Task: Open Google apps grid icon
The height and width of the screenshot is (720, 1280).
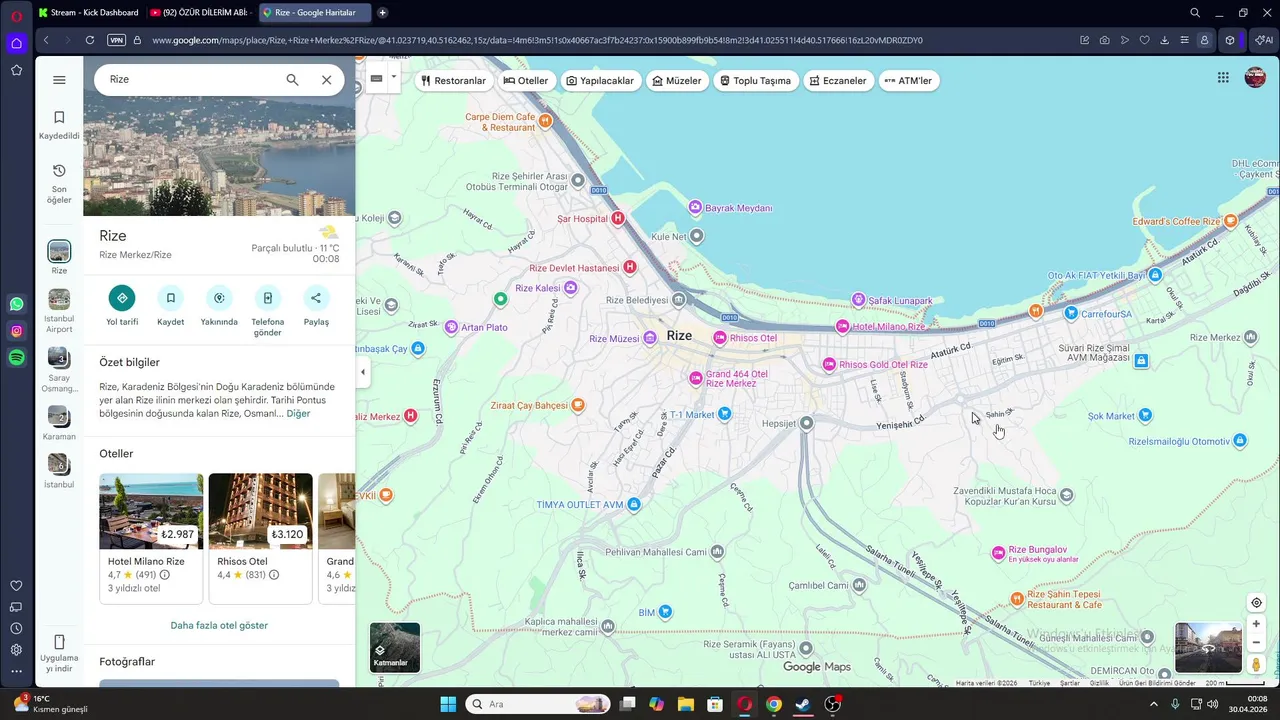Action: [1223, 78]
